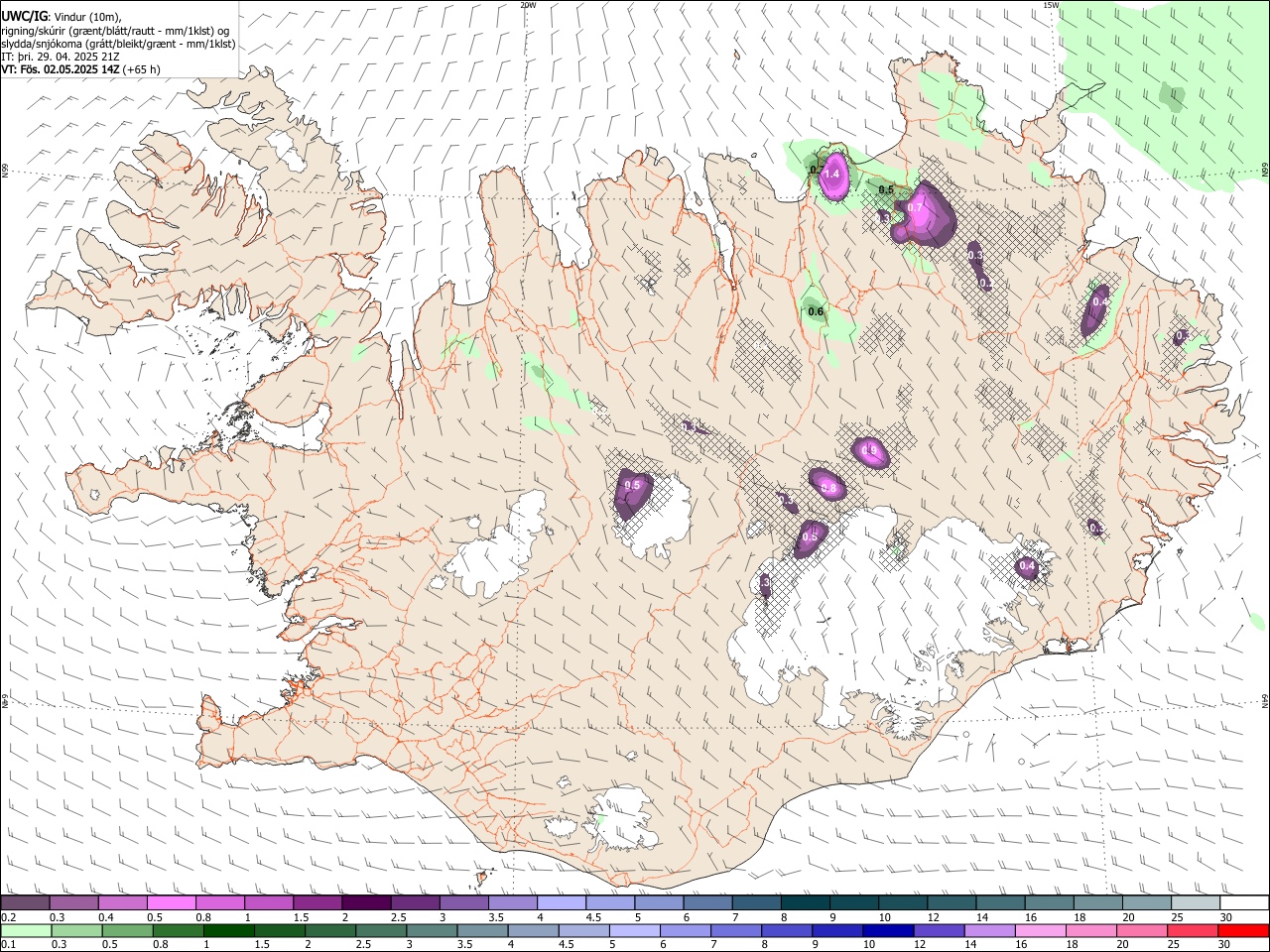Viewport: 1270px width, 952px height.
Task: Click the 'rigning/skúrir' legend description line
Action: [x=117, y=30]
